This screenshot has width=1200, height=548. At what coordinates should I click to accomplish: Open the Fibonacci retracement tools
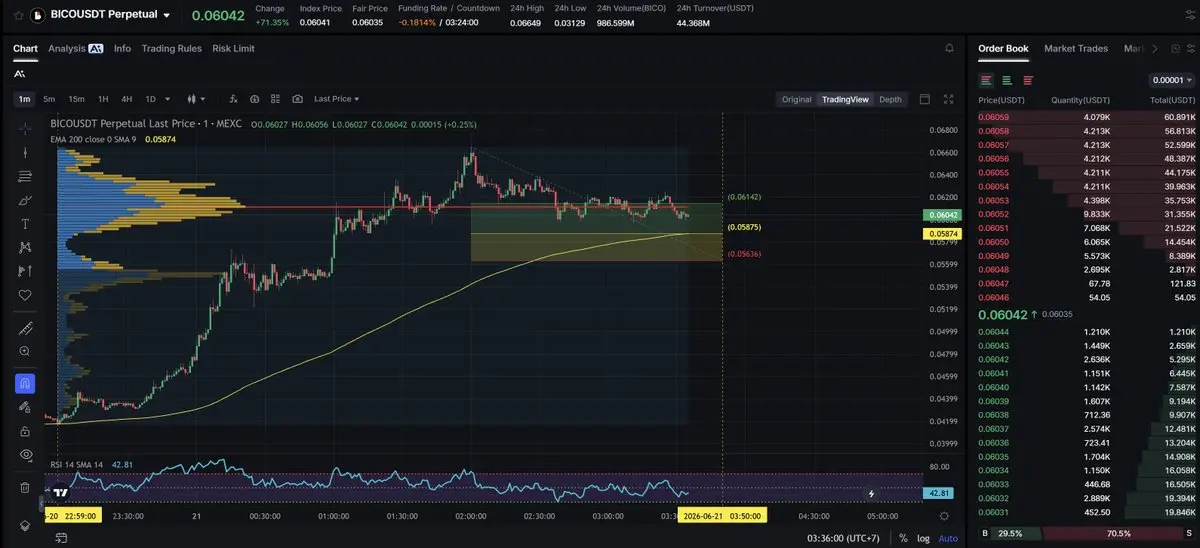(25, 176)
